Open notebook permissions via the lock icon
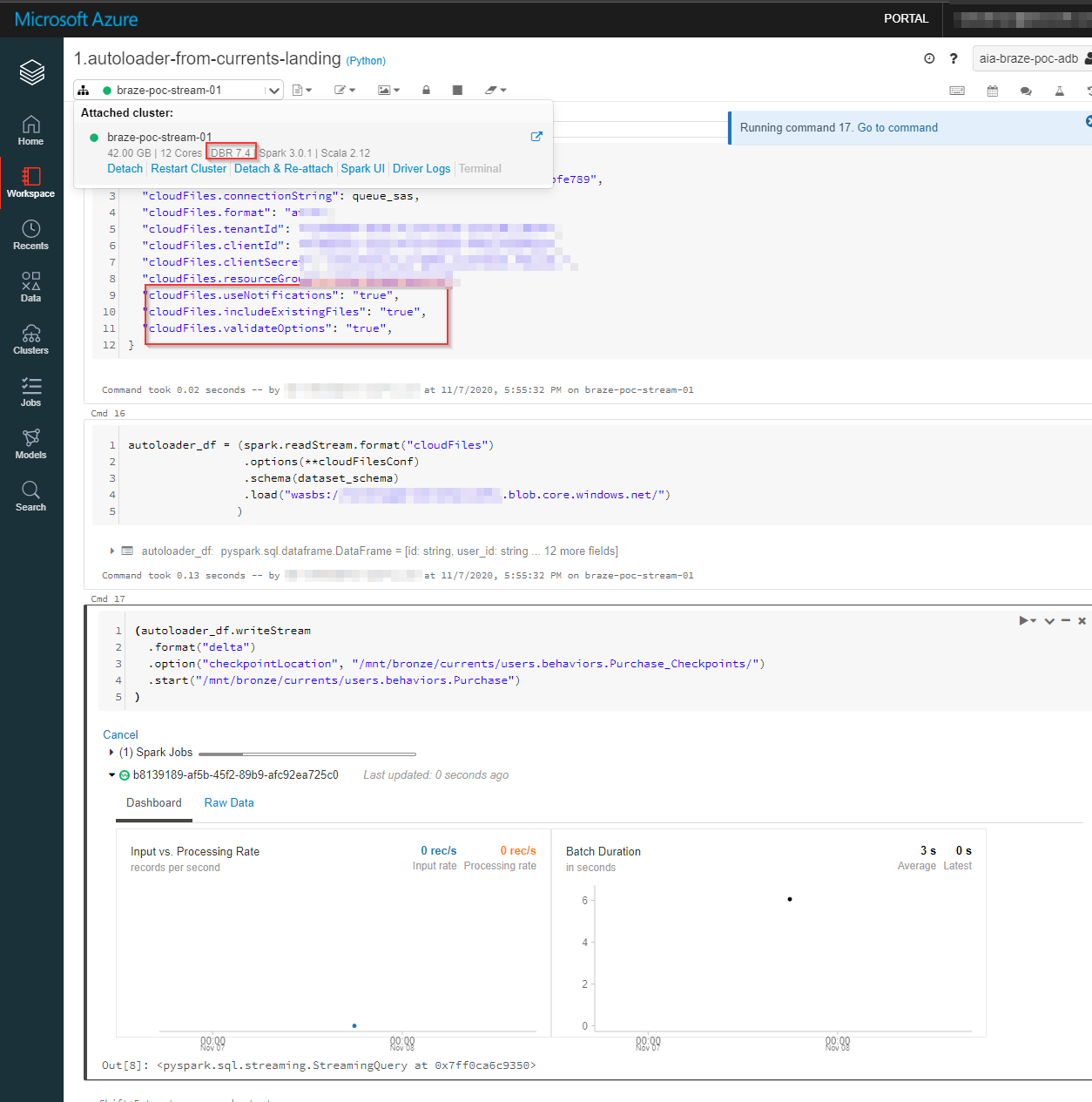 [x=426, y=89]
